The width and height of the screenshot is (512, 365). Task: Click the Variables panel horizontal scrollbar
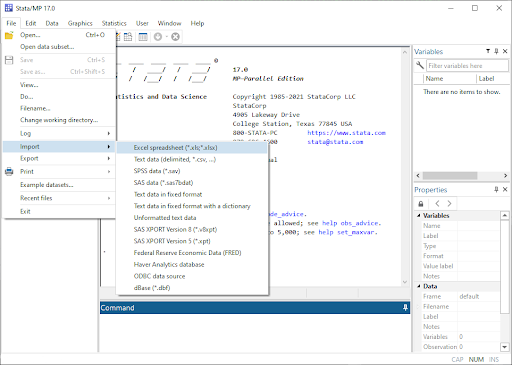point(462,175)
